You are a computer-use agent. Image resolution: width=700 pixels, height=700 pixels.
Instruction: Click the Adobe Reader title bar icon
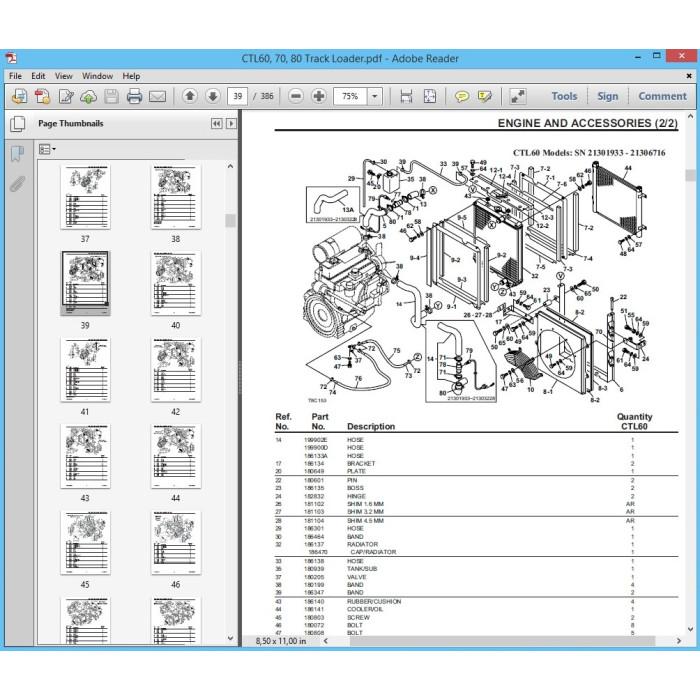11,58
